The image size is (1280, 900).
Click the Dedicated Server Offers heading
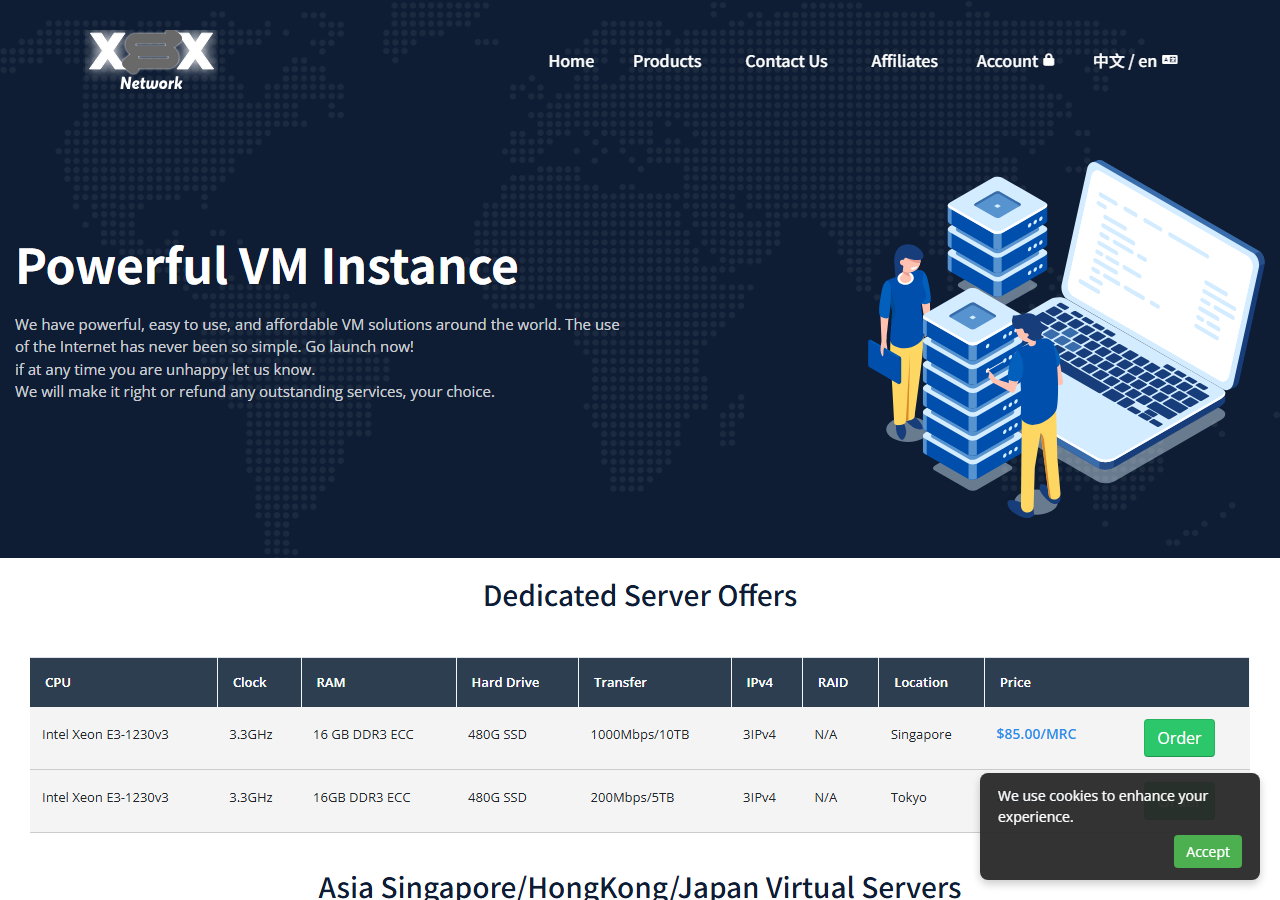tap(640, 595)
